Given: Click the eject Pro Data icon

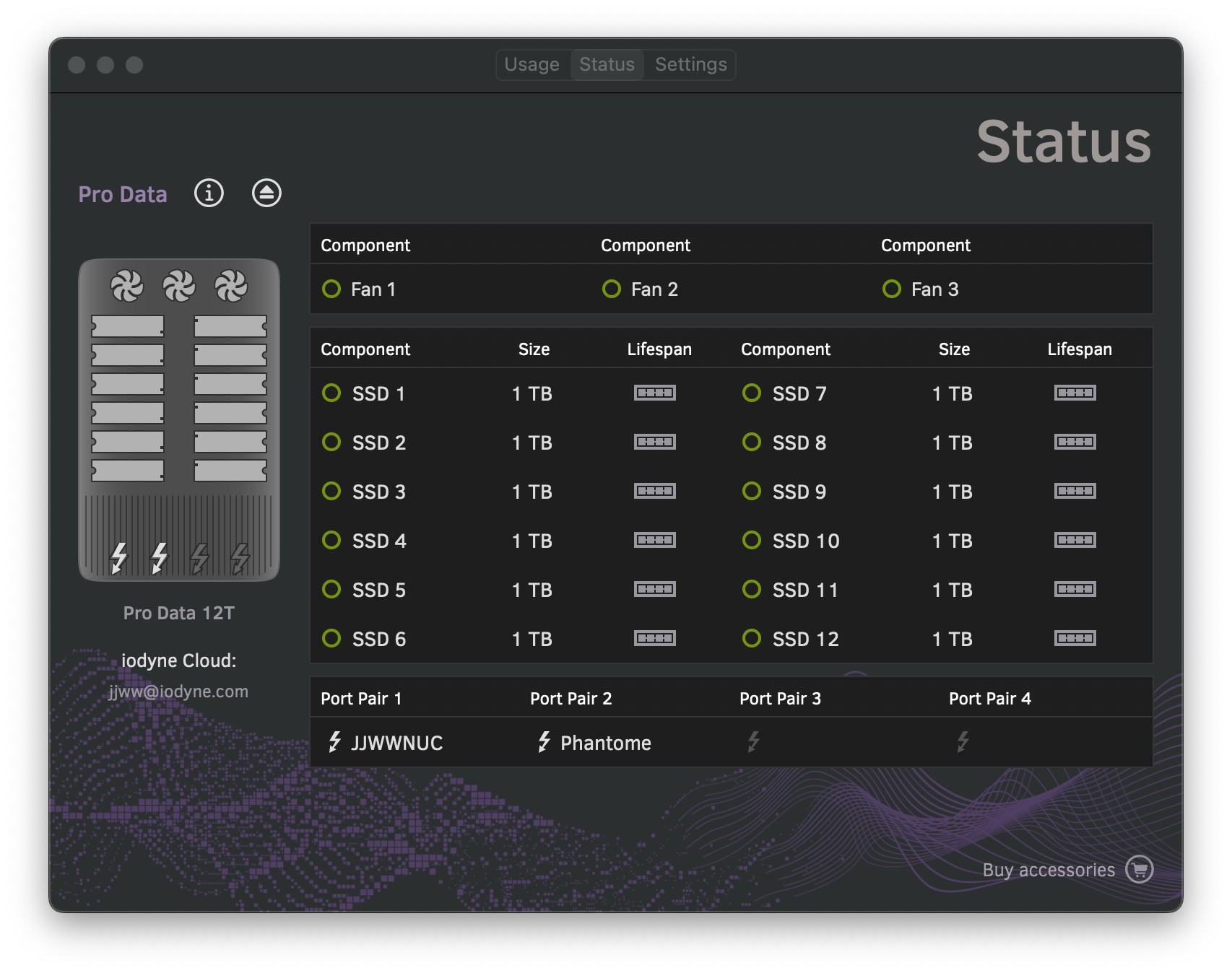Looking at the screenshot, I should coord(266,193).
